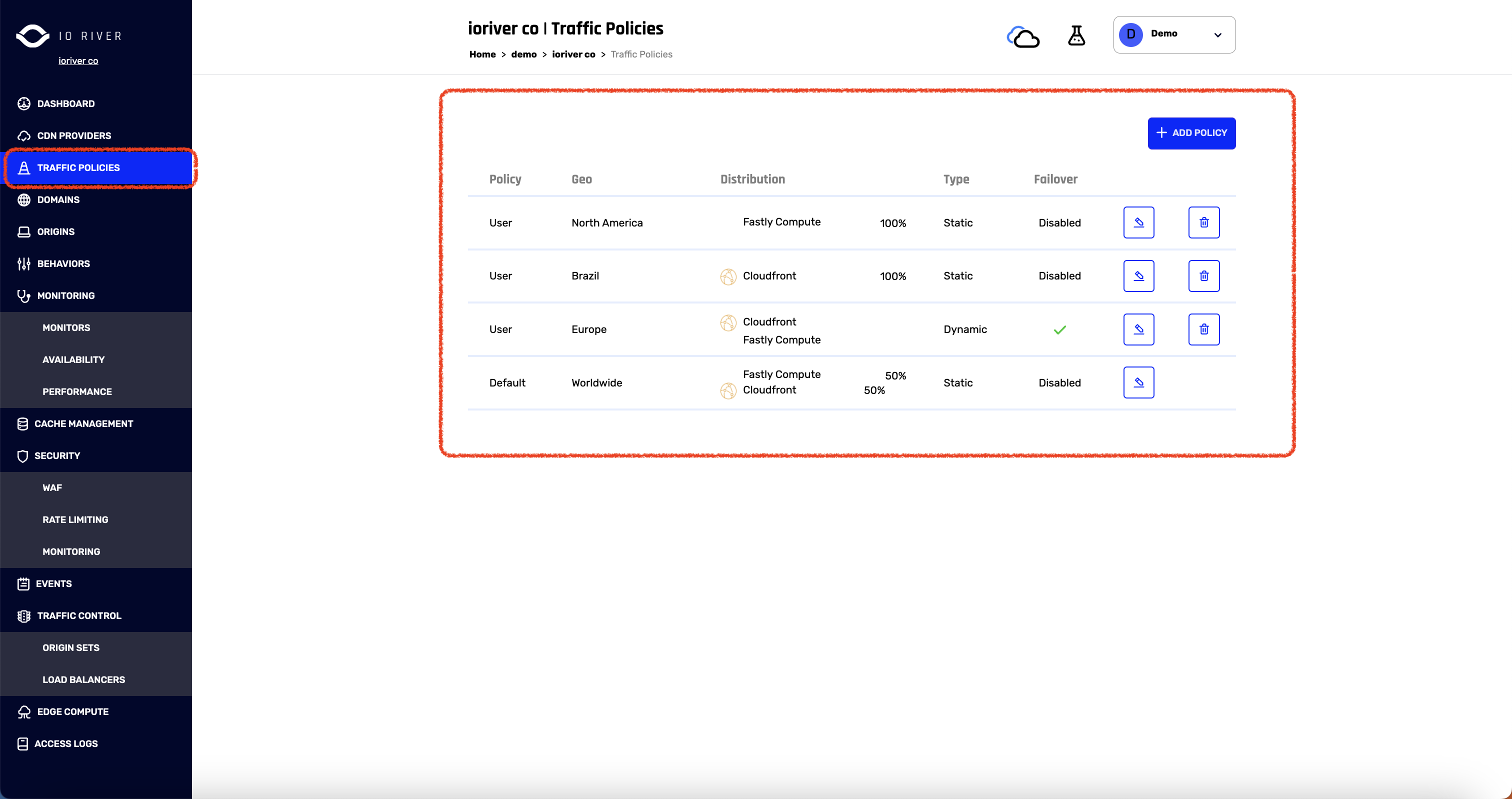Open the Events page
The image size is (1512, 799).
pyautogui.click(x=53, y=583)
